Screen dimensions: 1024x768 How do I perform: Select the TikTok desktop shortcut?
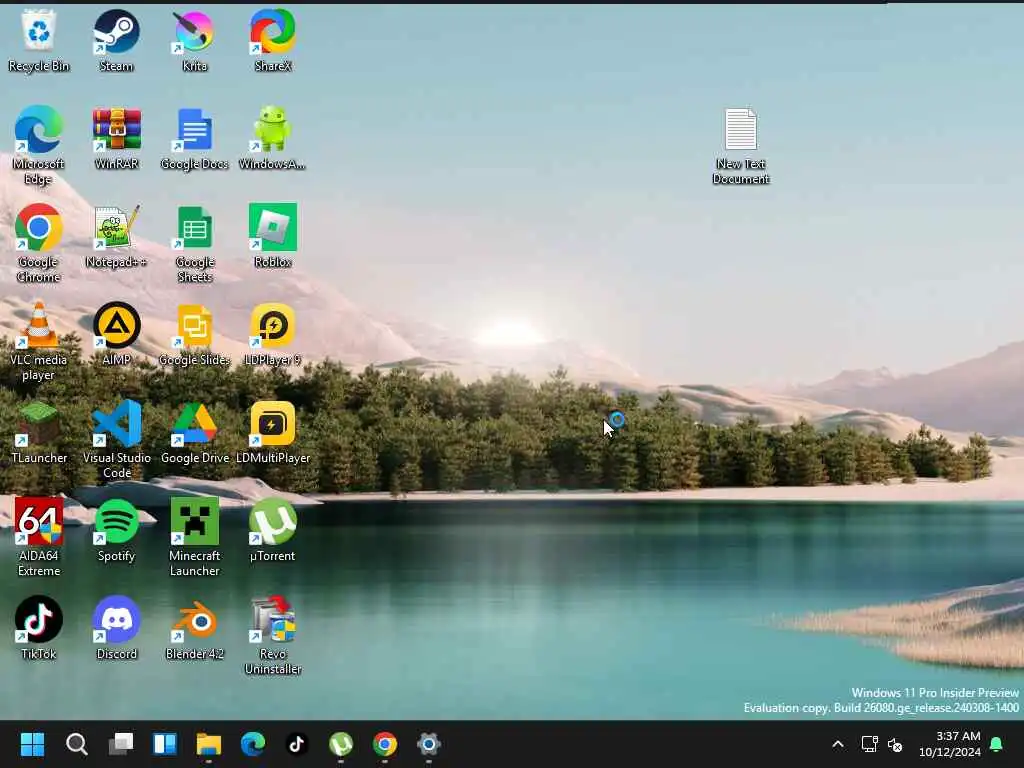click(39, 628)
